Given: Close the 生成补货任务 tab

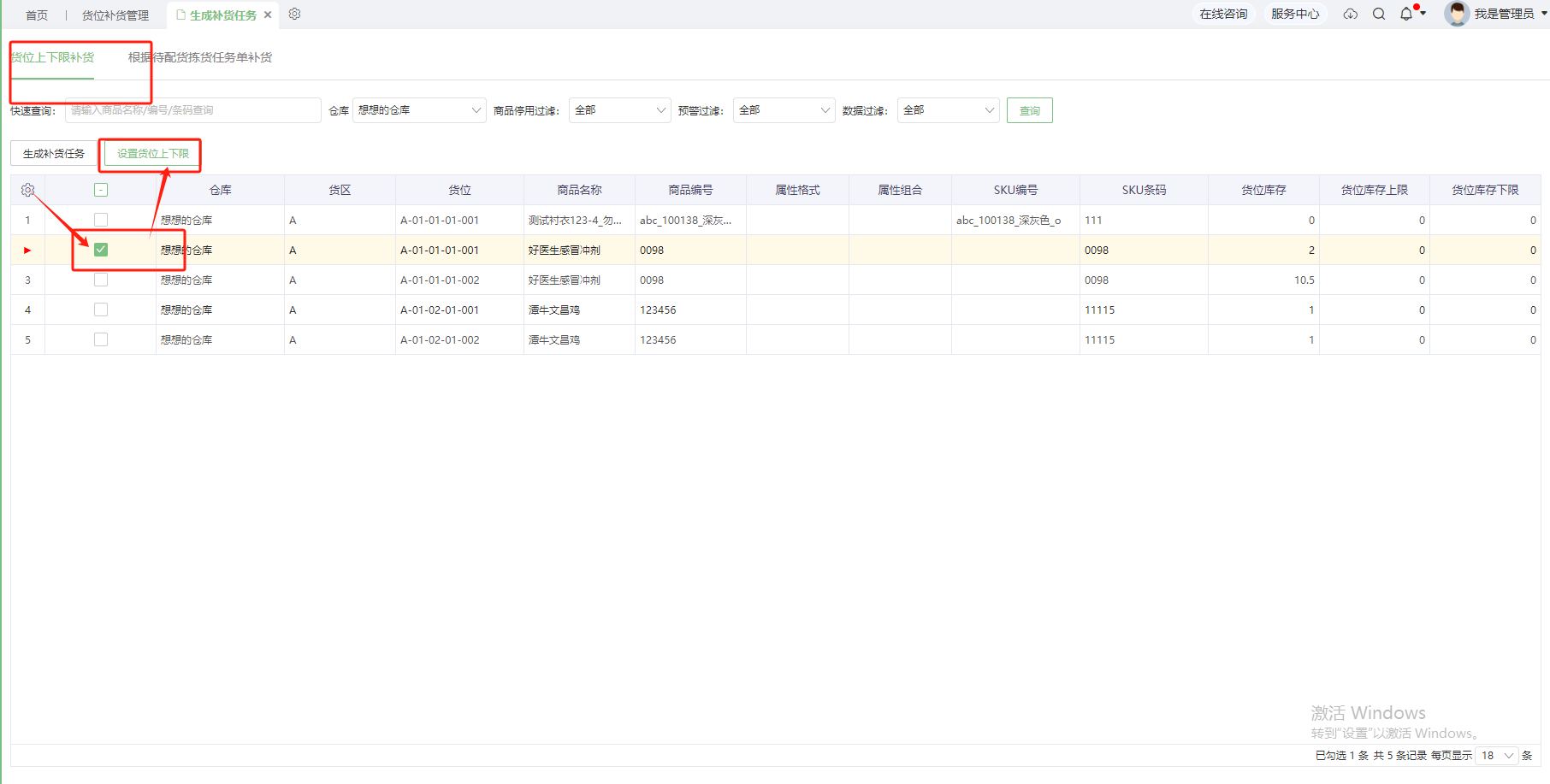Looking at the screenshot, I should pos(268,15).
